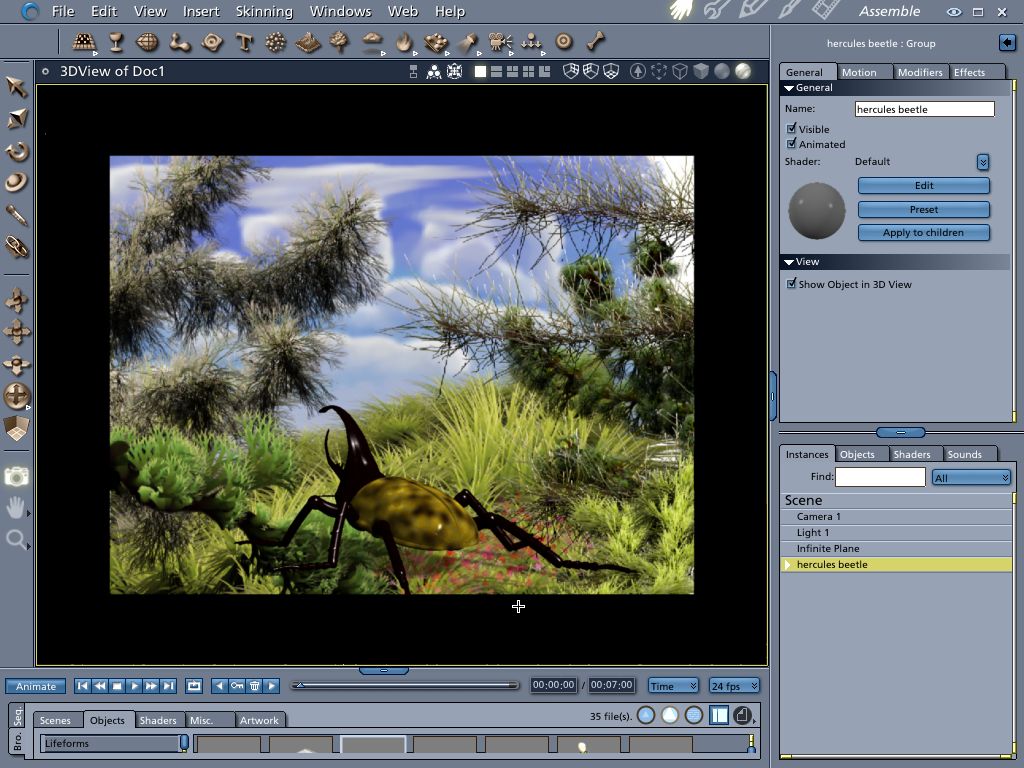Click the delete keyframe trash icon
Viewport: 1024px width, 768px height.
254,686
